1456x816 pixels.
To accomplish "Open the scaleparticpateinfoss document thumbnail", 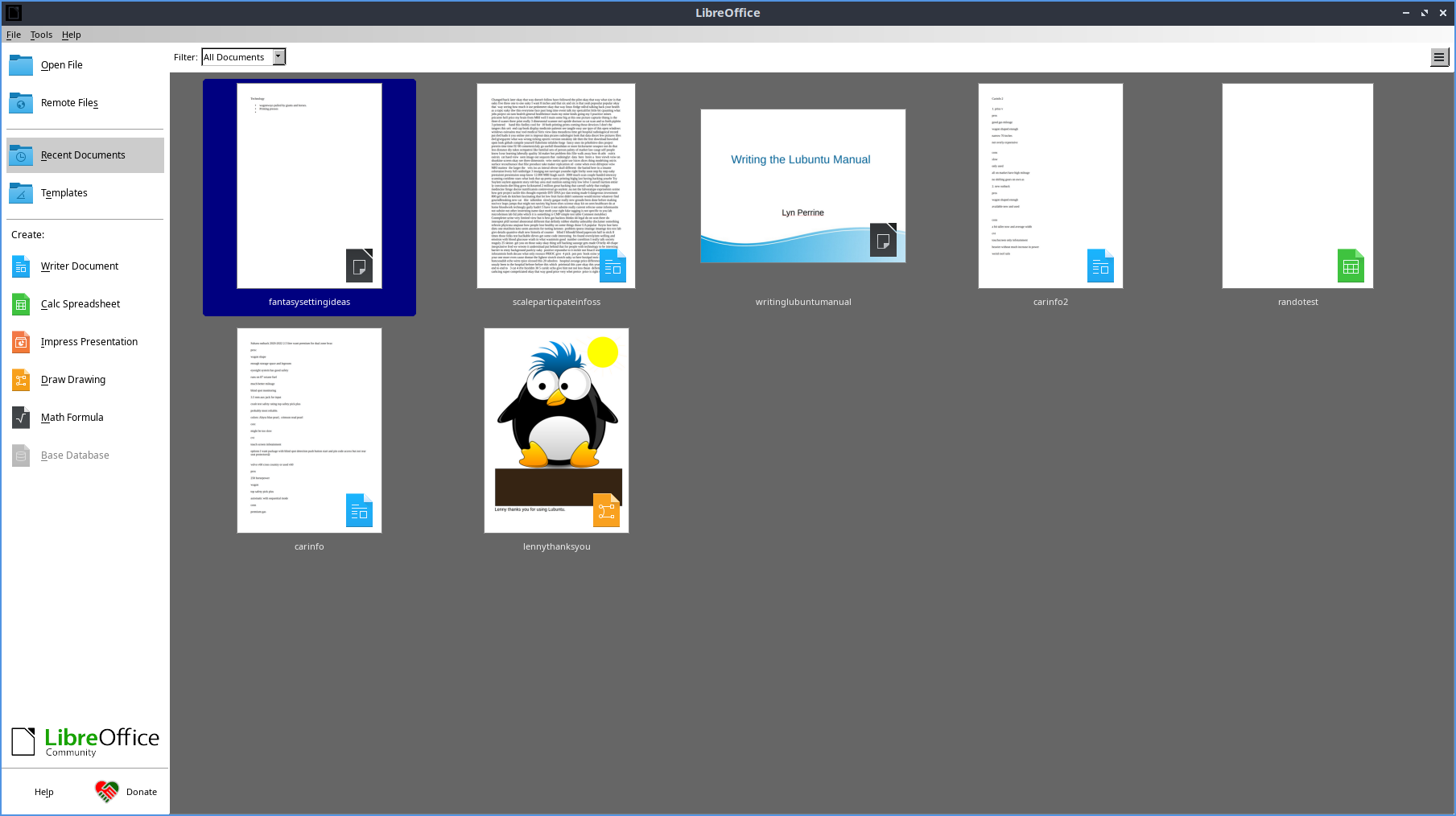I will coord(556,186).
